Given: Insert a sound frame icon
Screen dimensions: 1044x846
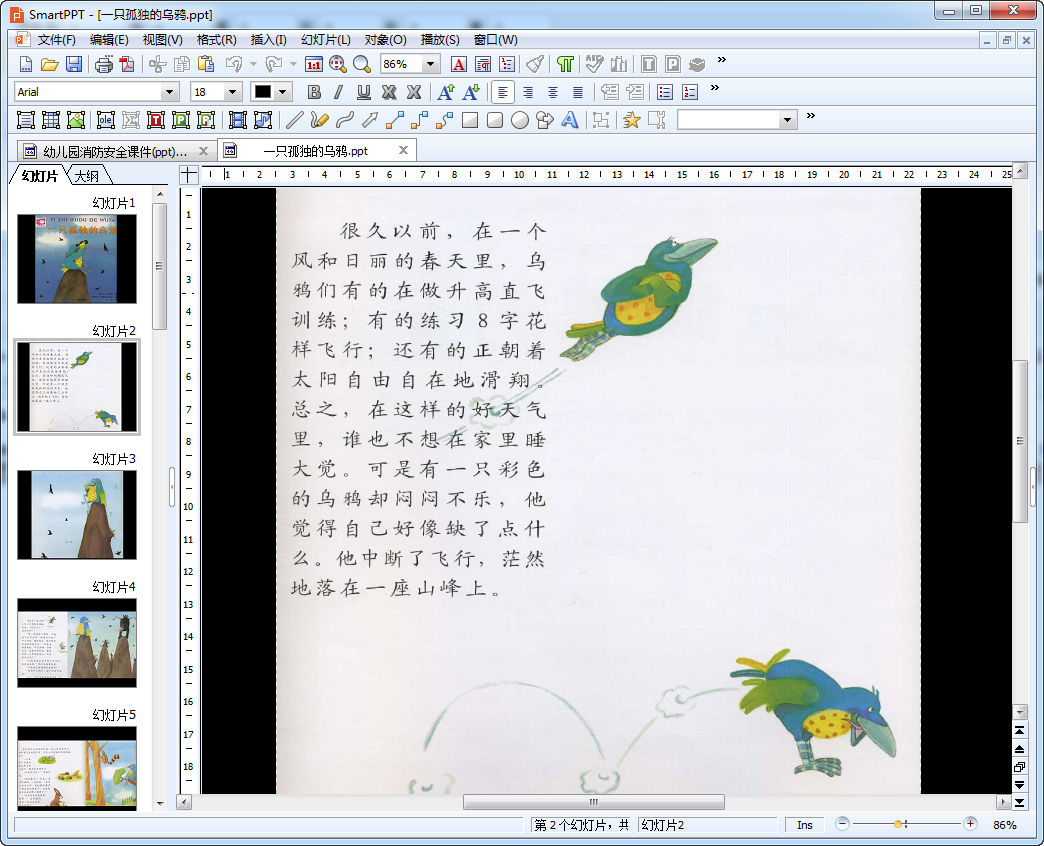Looking at the screenshot, I should tap(263, 120).
